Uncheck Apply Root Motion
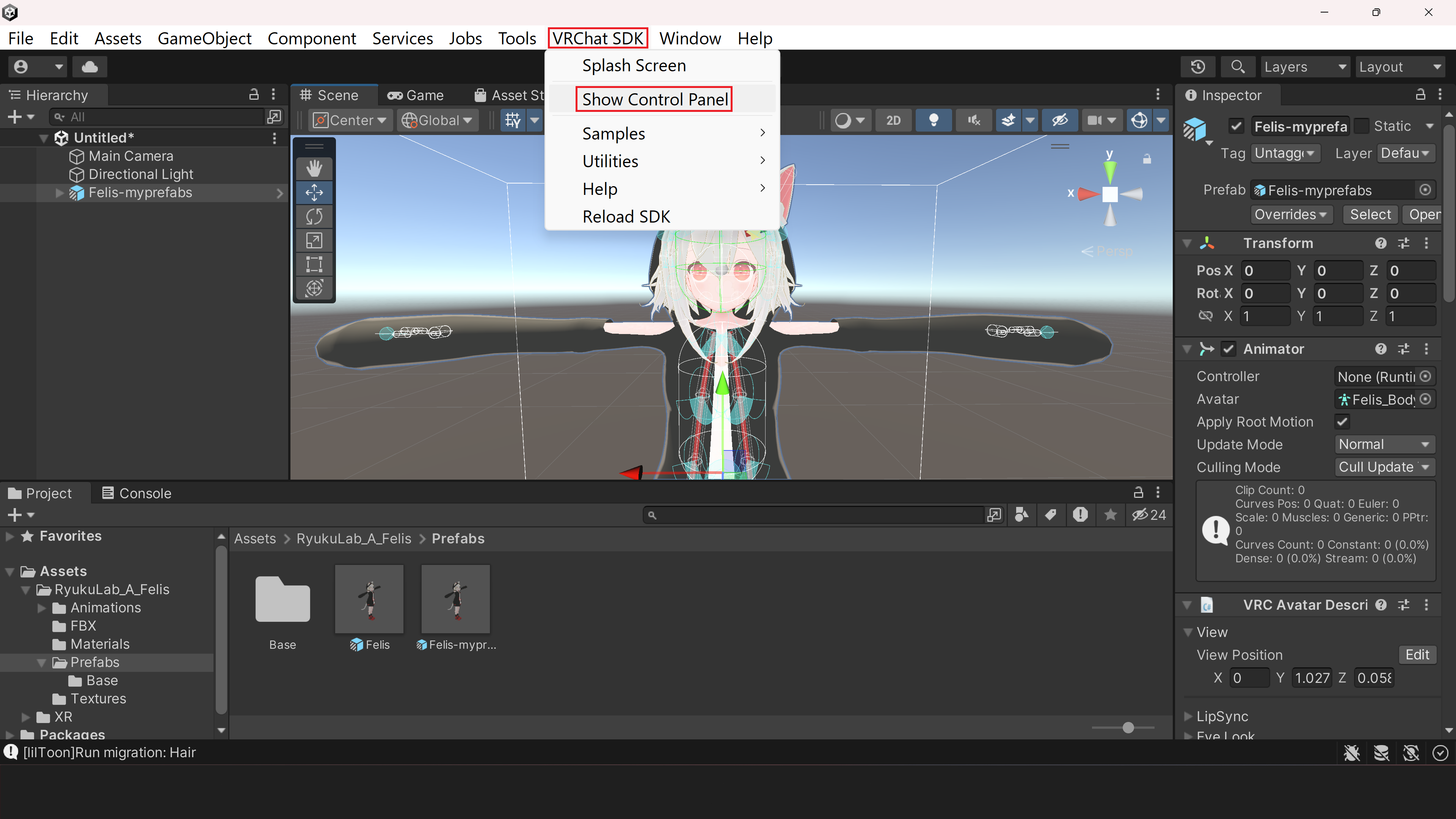 [1342, 421]
